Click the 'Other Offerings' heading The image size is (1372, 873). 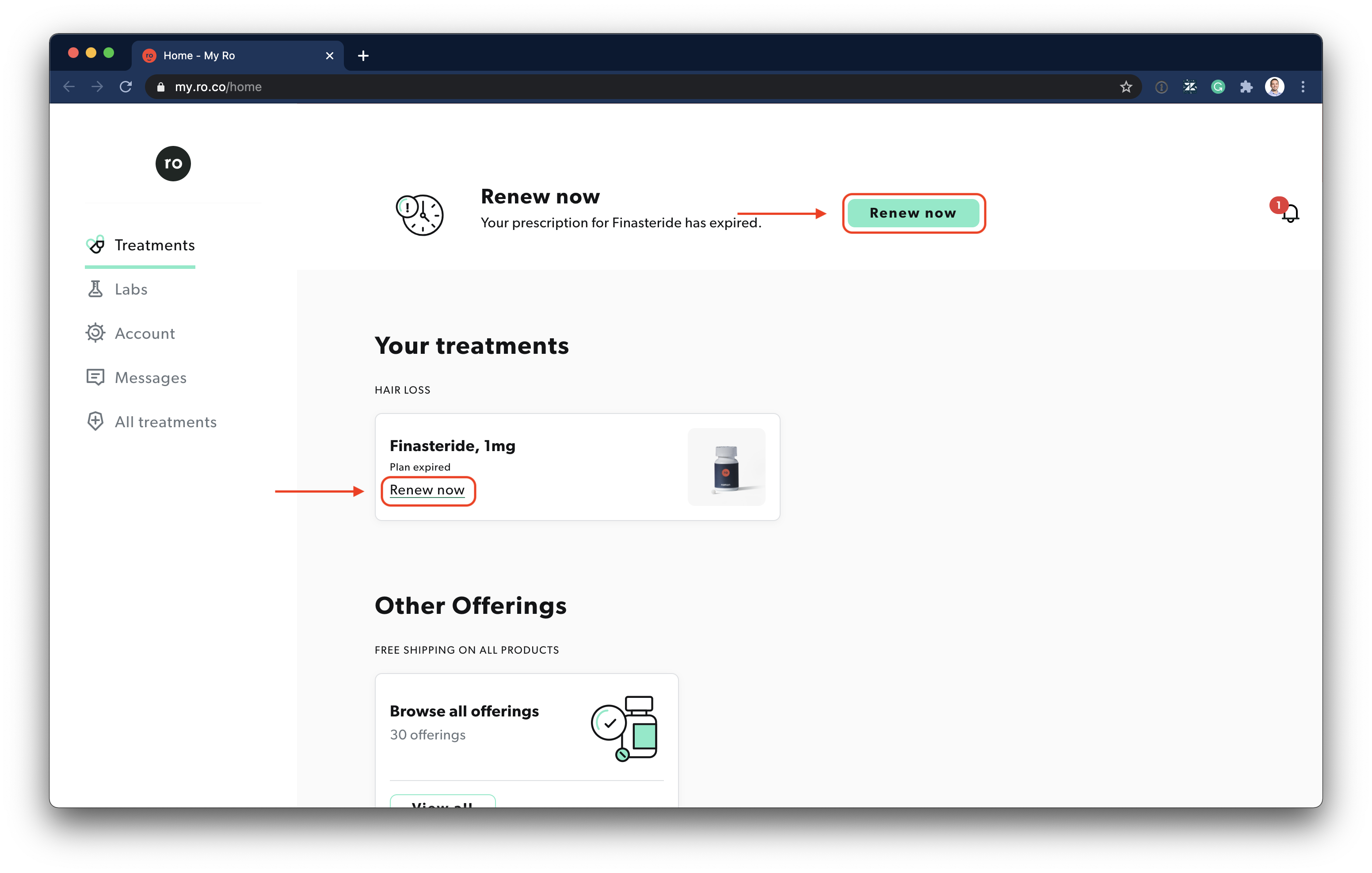pos(471,605)
